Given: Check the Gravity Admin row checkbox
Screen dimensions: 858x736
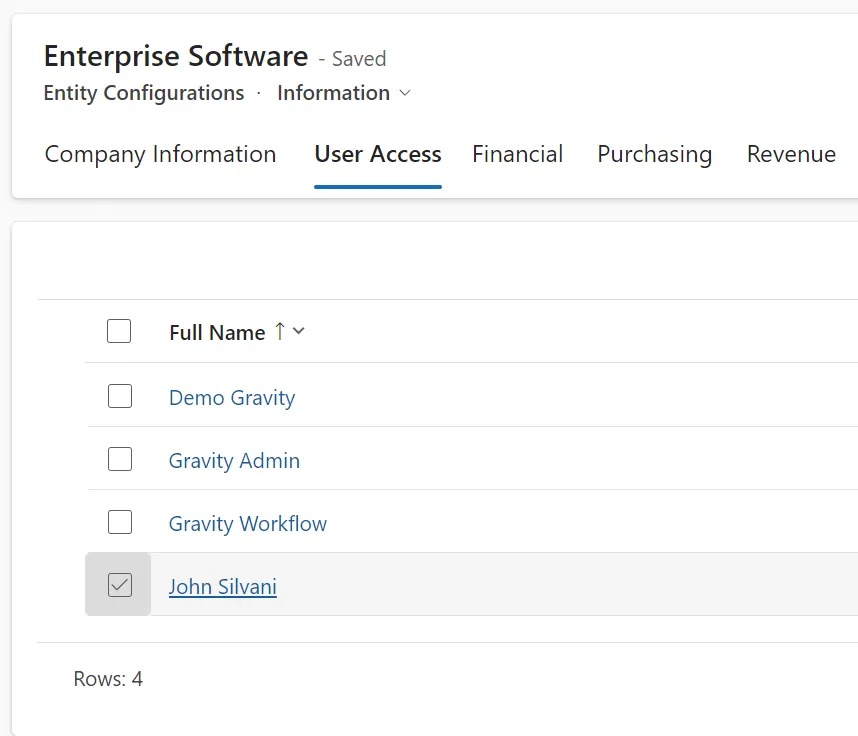Looking at the screenshot, I should [x=120, y=459].
